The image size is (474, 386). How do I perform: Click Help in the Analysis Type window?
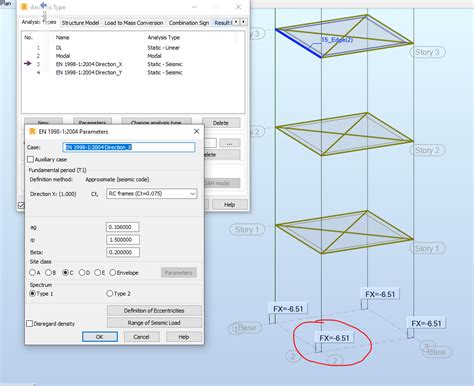click(x=229, y=205)
